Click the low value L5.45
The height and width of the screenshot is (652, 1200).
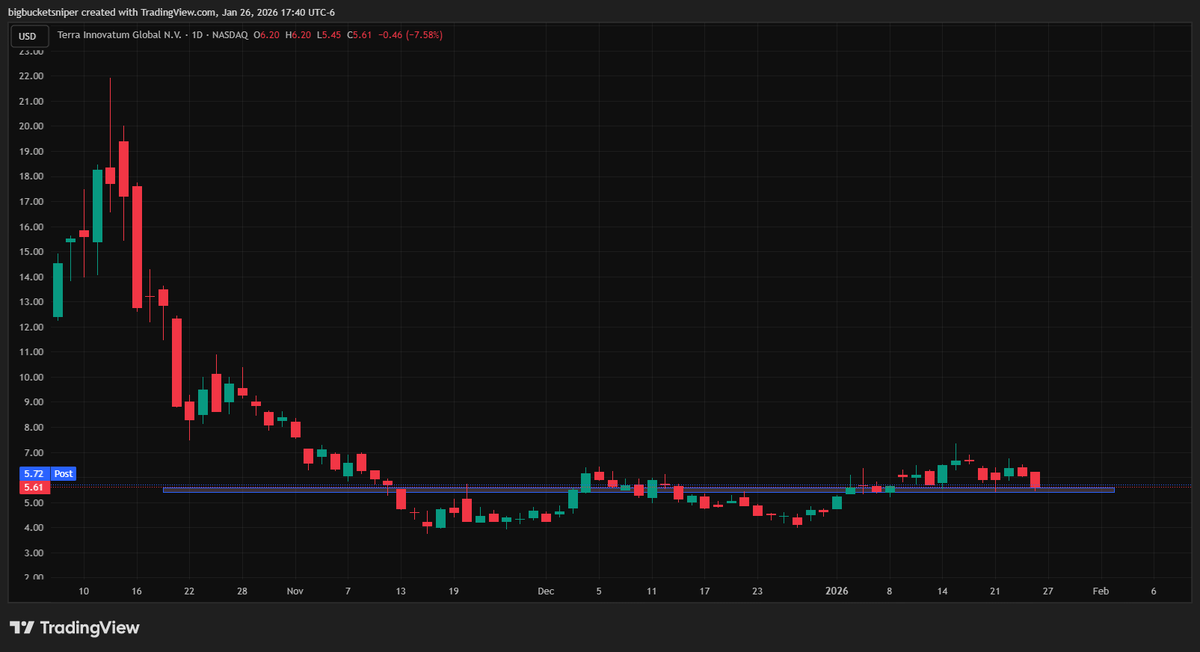(x=328, y=35)
